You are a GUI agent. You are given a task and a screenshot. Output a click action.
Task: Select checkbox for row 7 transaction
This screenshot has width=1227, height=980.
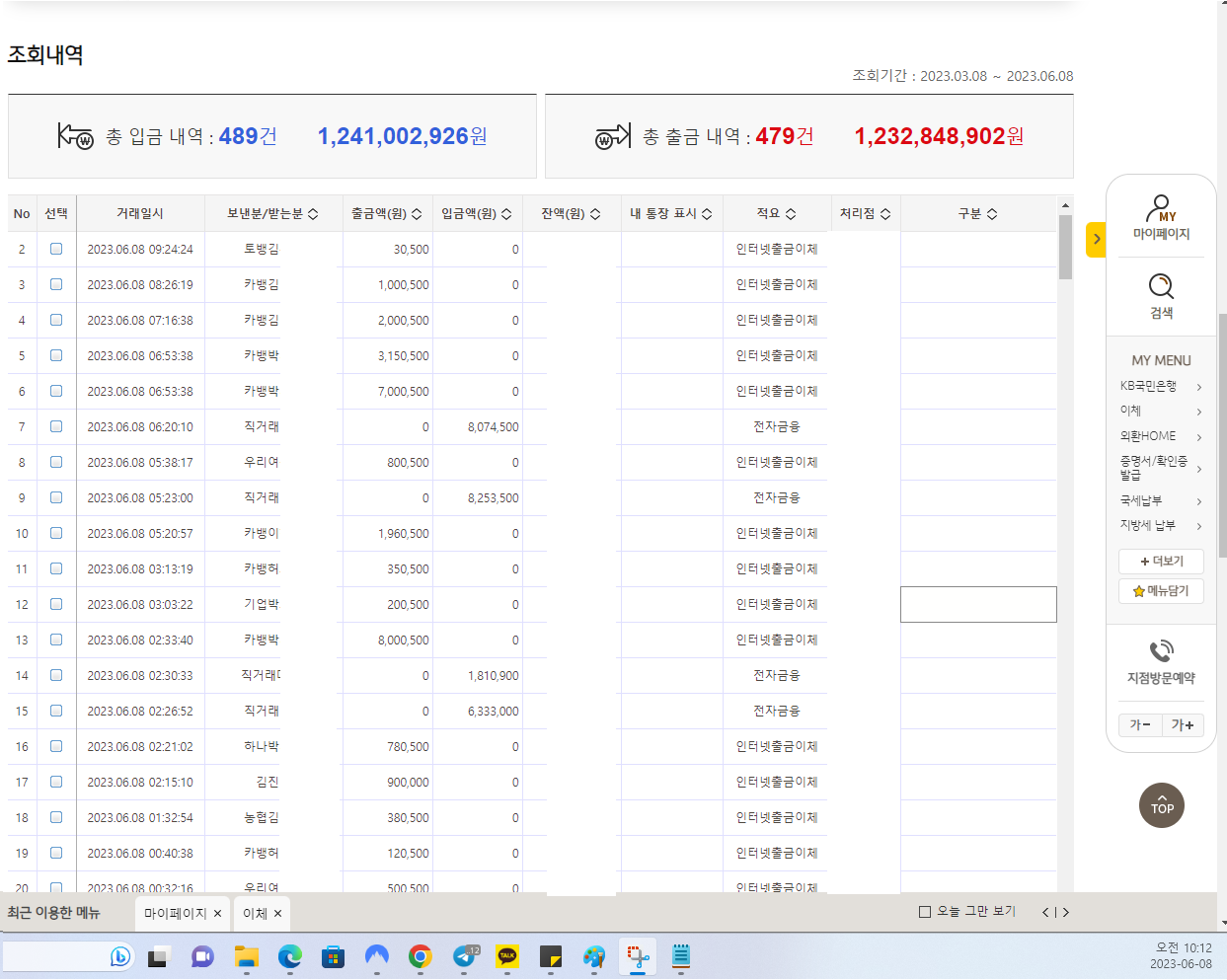coord(56,426)
